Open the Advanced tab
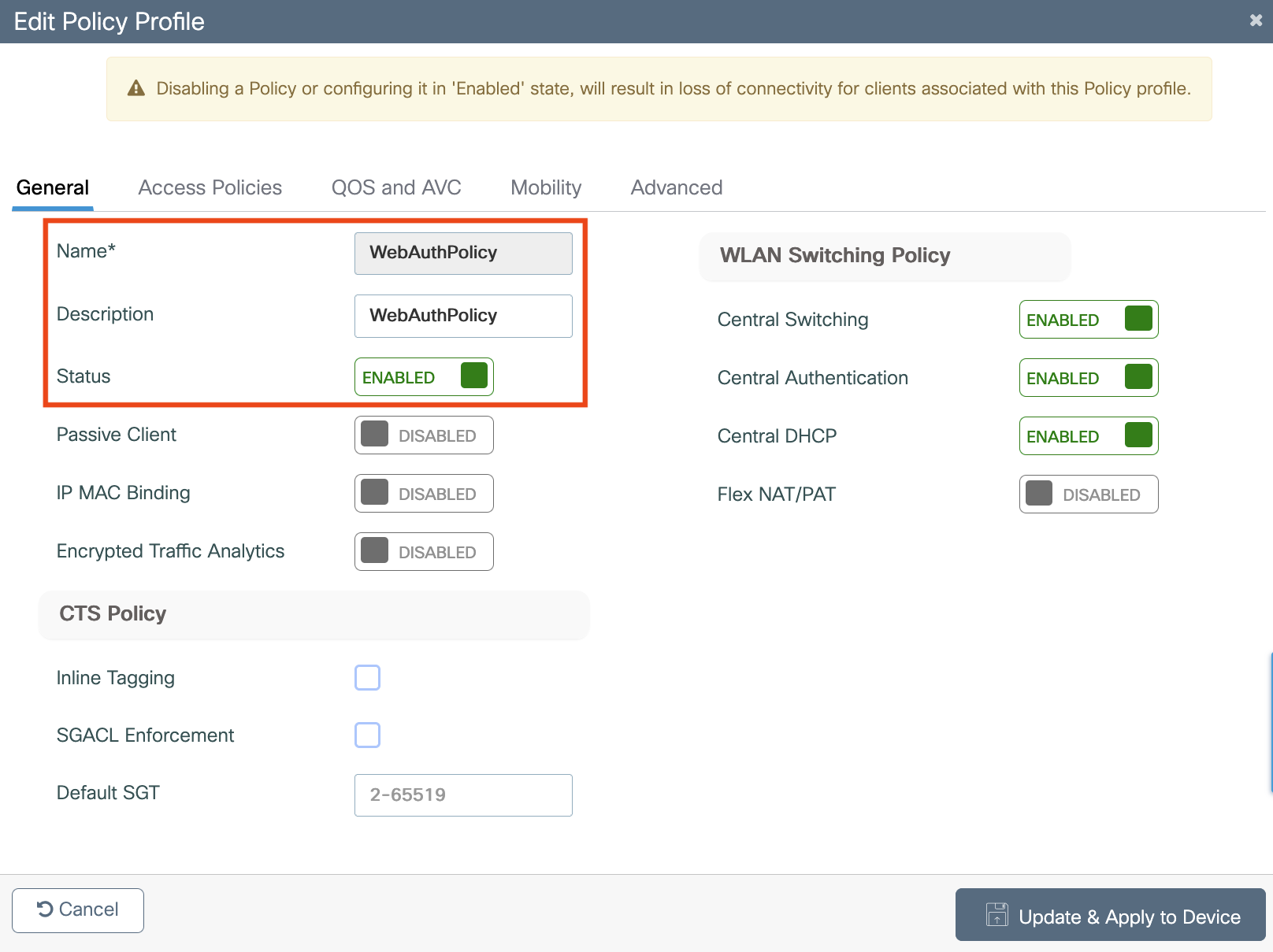This screenshot has width=1273, height=952. coord(676,187)
